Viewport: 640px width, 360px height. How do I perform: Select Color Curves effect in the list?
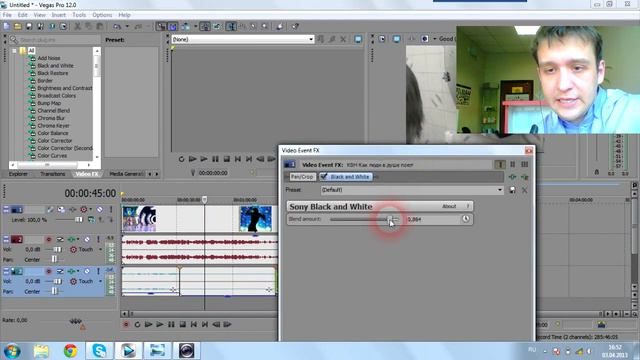pos(52,156)
